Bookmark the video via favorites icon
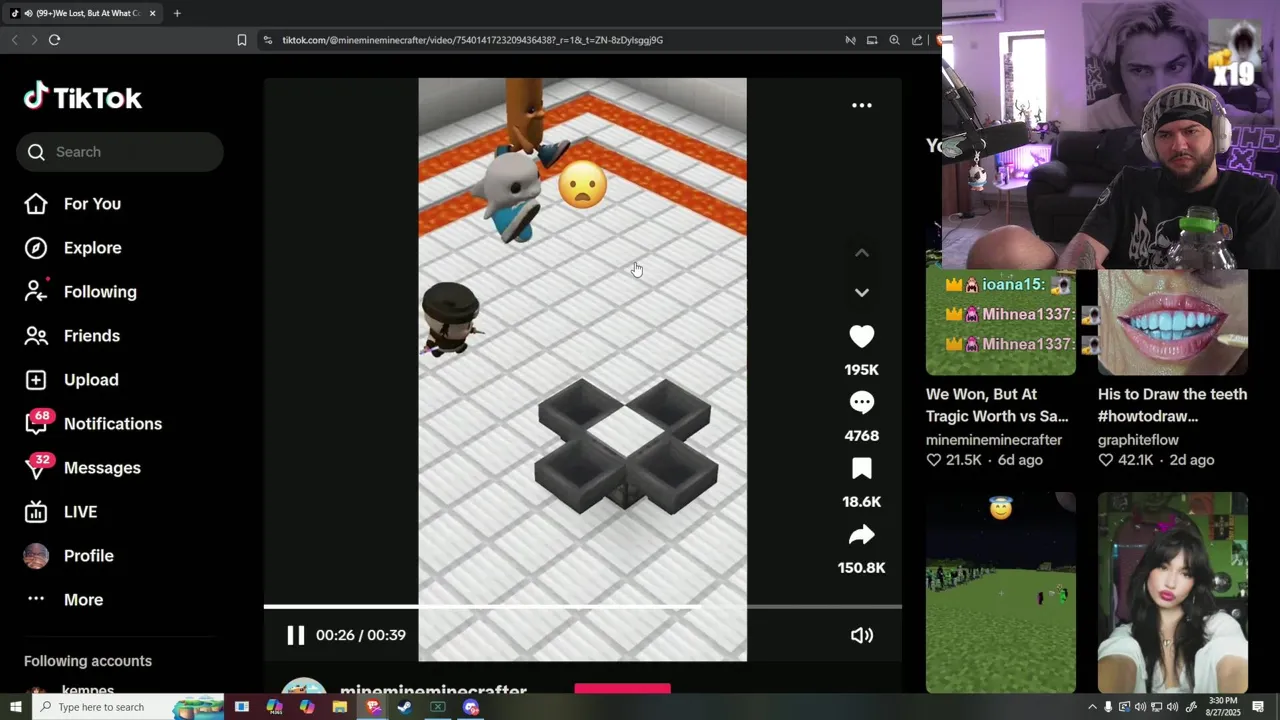The width and height of the screenshot is (1280, 720). (x=861, y=469)
